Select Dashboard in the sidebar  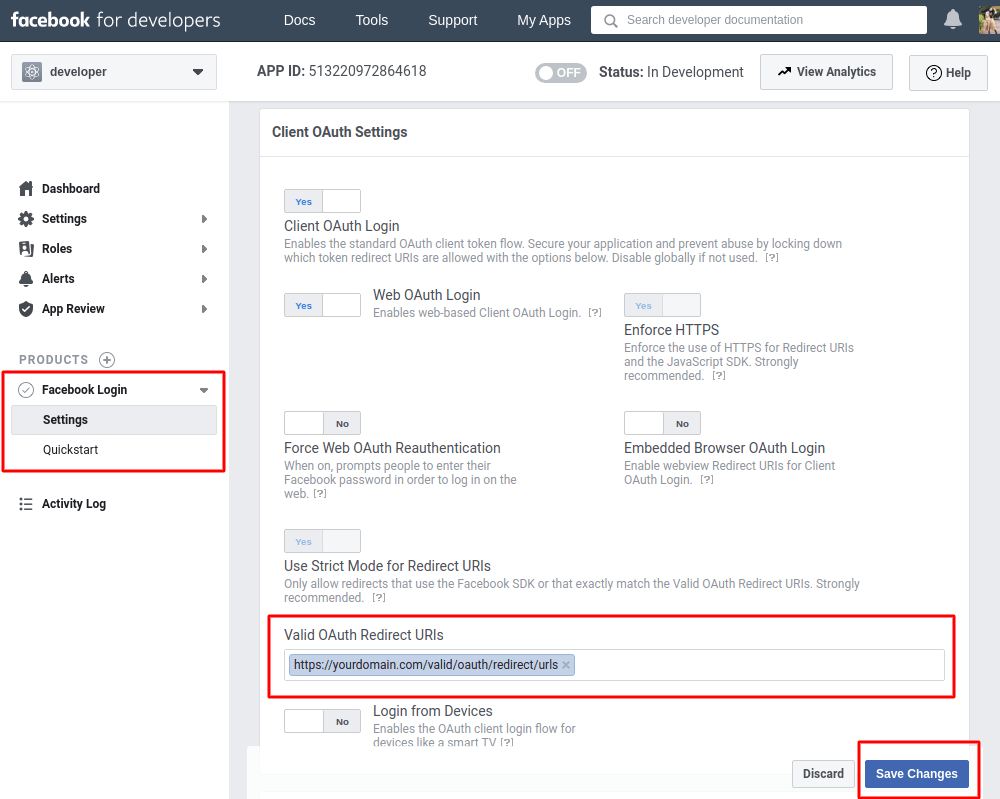[71, 188]
